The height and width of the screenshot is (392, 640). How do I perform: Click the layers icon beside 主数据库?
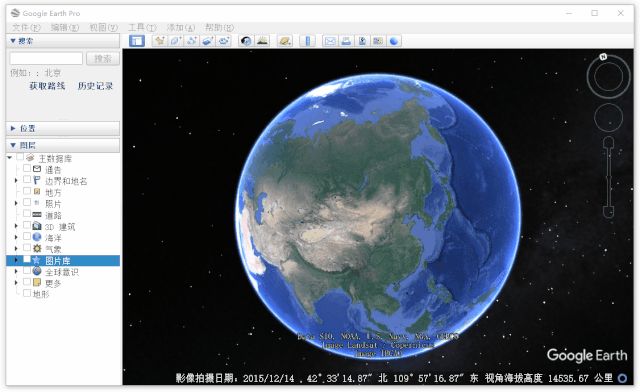pyautogui.click(x=30, y=158)
